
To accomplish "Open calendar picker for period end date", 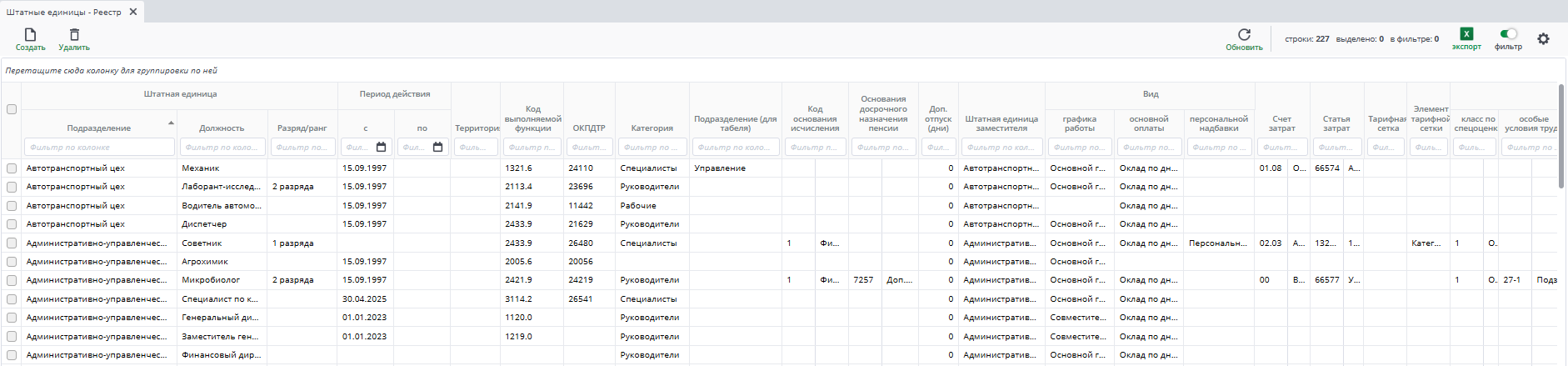I will [438, 148].
